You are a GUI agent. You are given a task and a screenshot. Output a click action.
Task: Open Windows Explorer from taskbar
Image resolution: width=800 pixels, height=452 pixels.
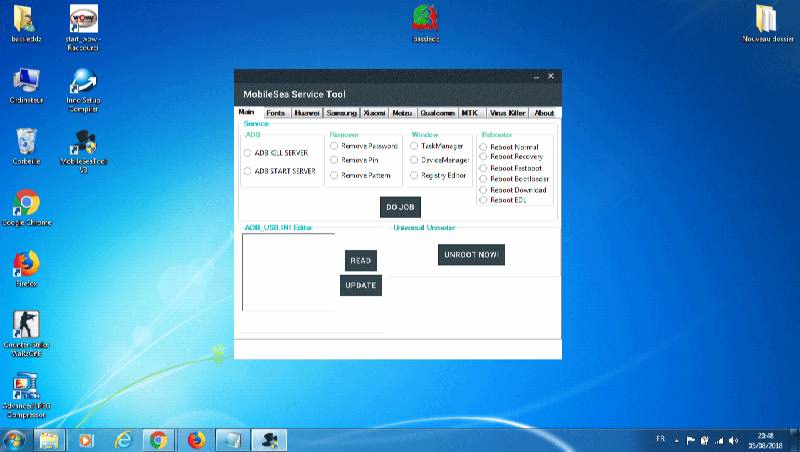pos(49,440)
